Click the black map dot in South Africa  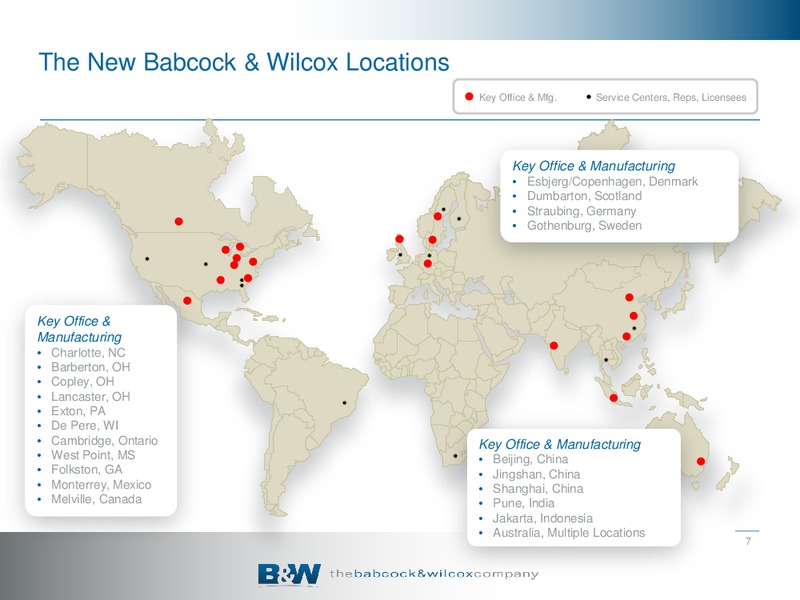pyautogui.click(x=455, y=456)
